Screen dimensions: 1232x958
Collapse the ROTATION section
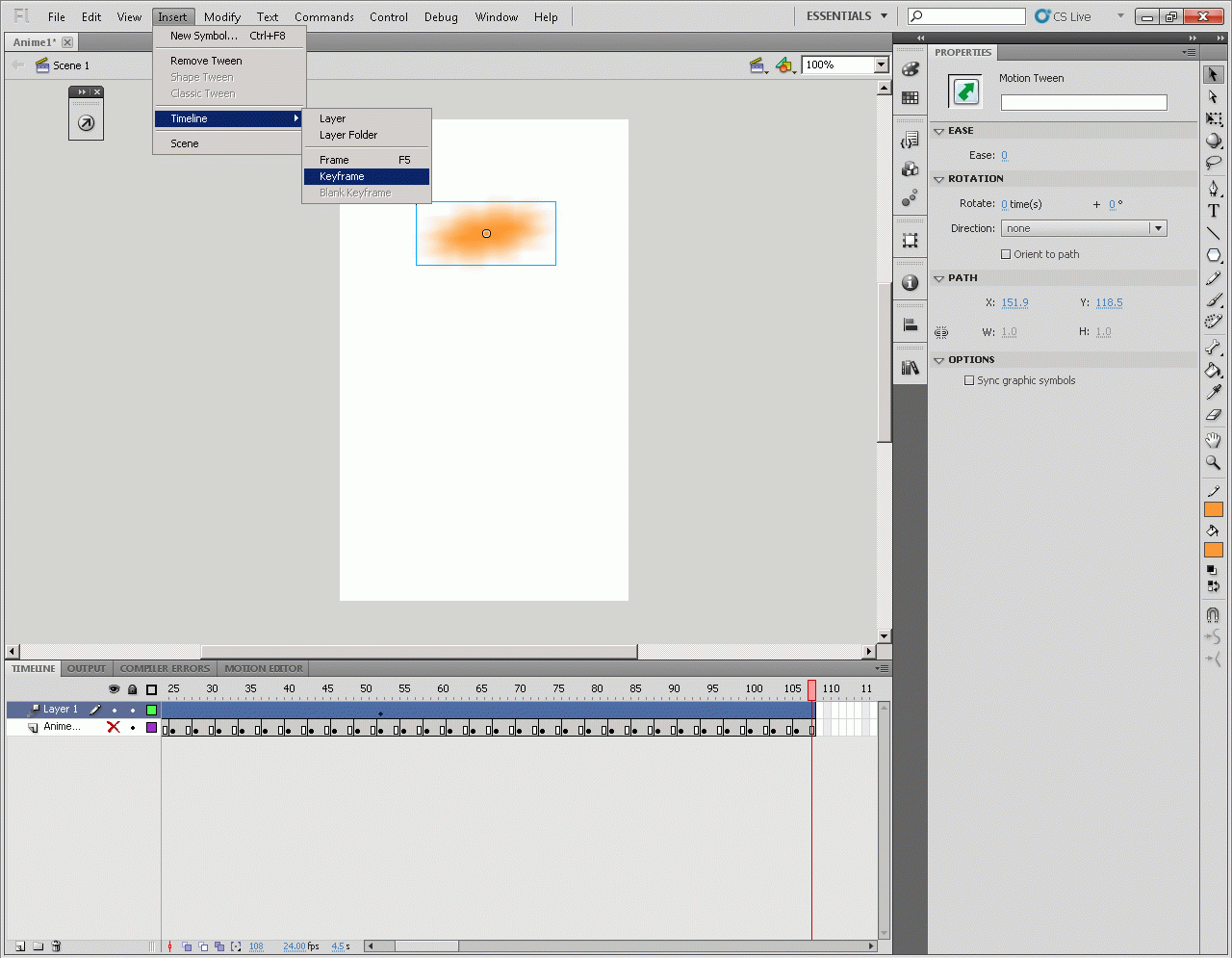939,179
